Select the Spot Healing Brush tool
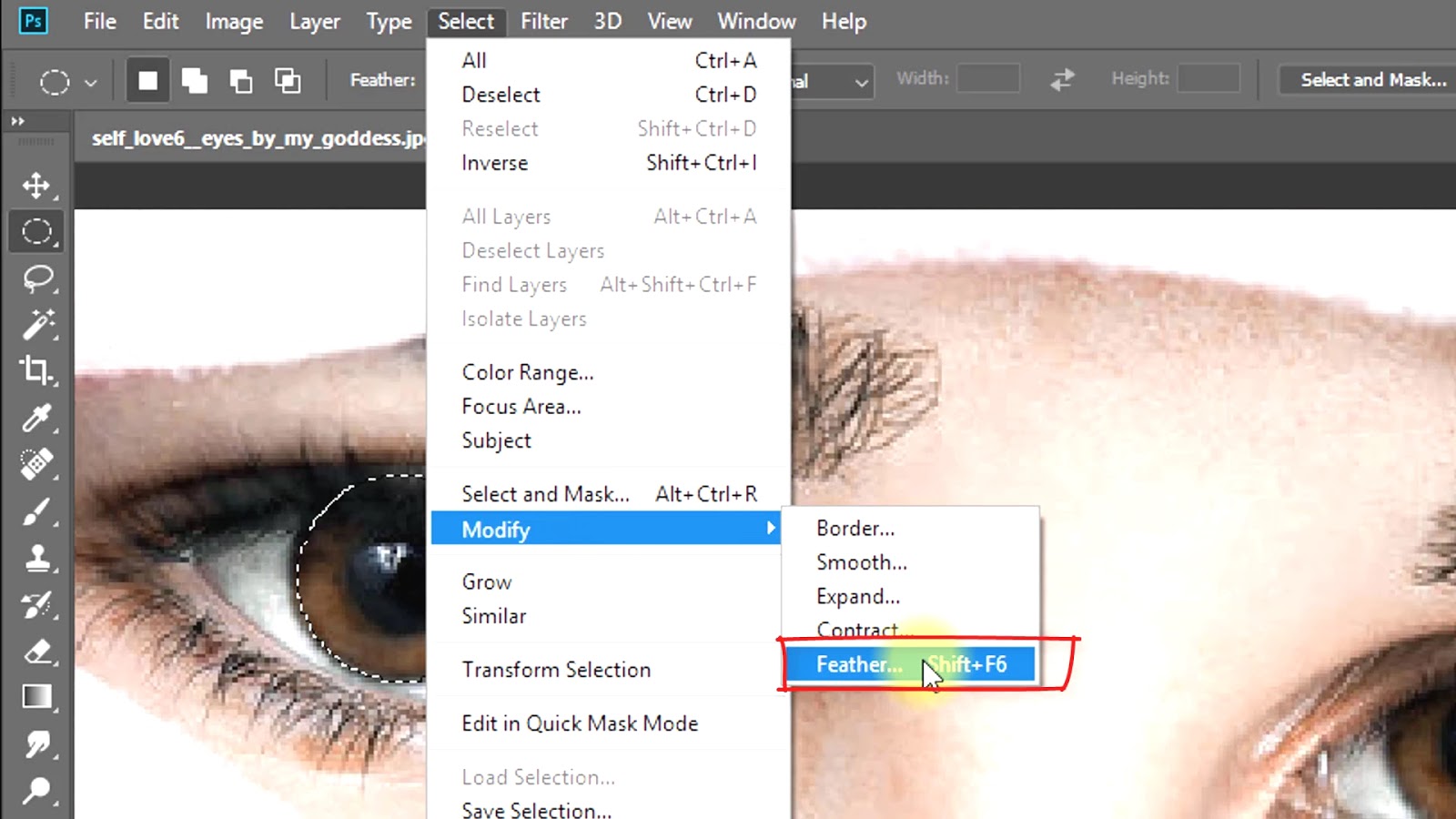This screenshot has width=1456, height=819. click(36, 464)
